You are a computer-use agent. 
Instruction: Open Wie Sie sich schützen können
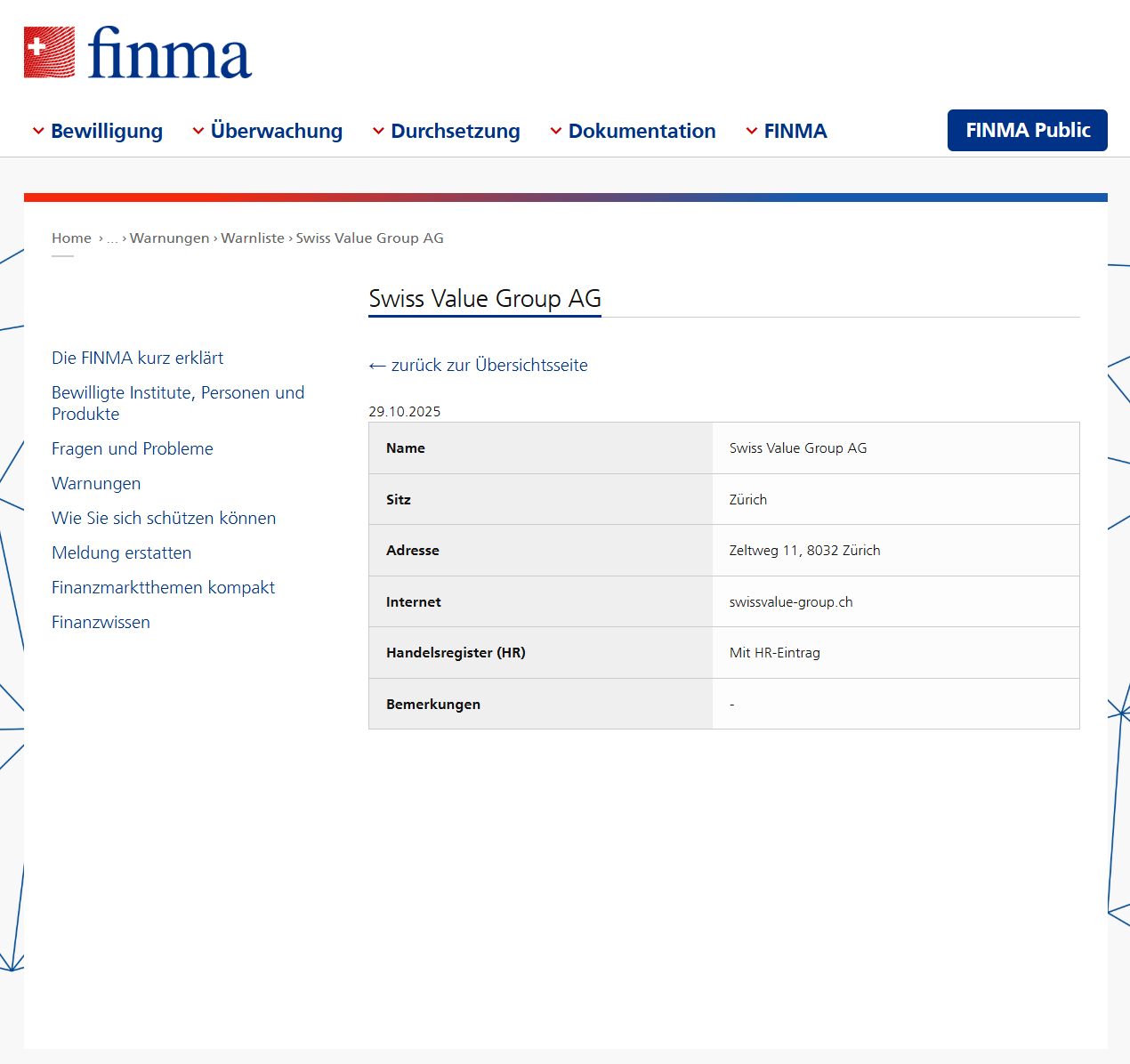[x=164, y=518]
